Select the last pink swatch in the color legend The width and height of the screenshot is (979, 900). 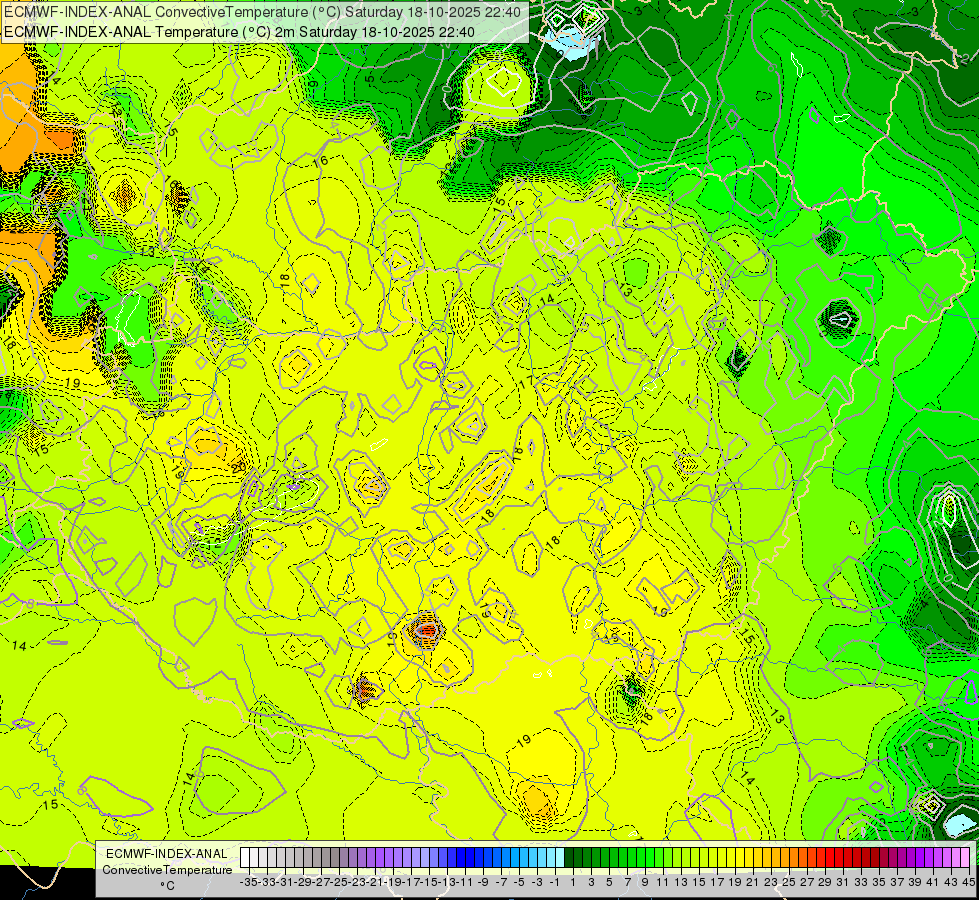coord(964,858)
